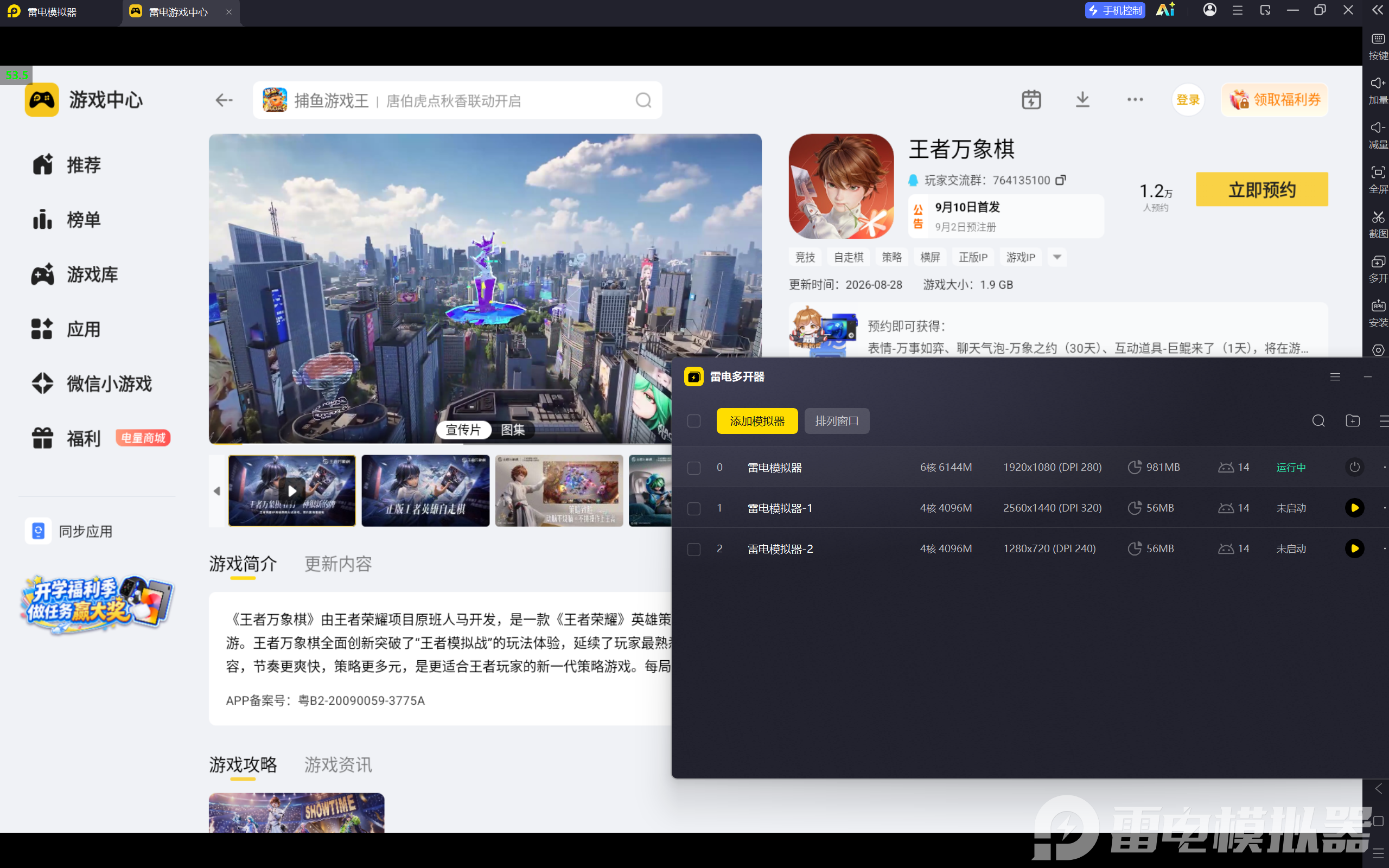Click the 立即预约 button
This screenshot has width=1389, height=868.
pyautogui.click(x=1261, y=189)
